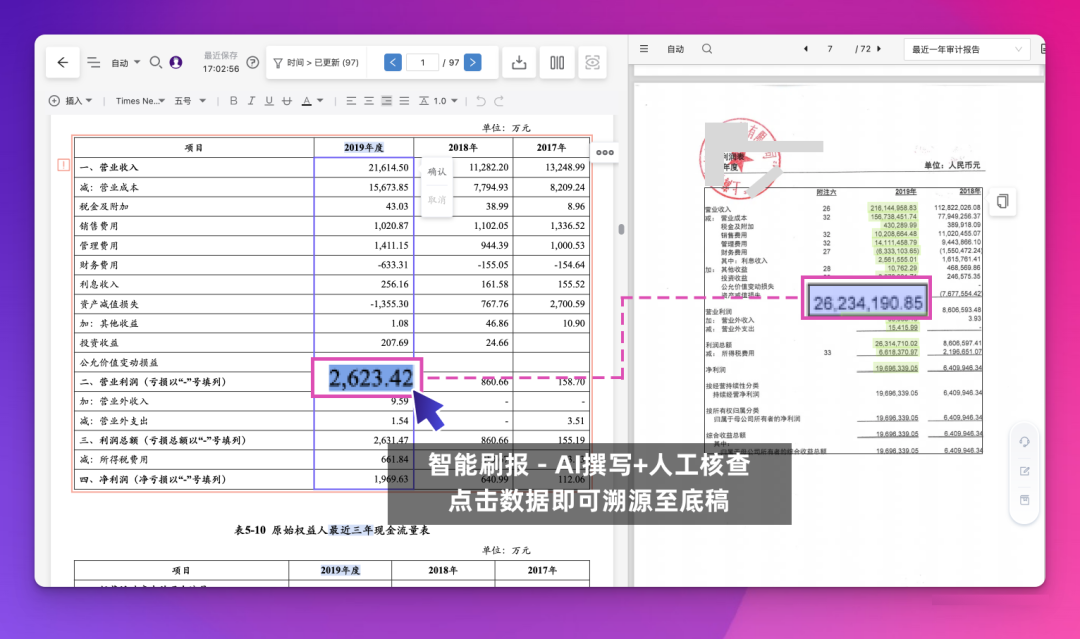Click the 表5-10 cash flow table title
Viewport: 1080px width, 639px height.
332,530
